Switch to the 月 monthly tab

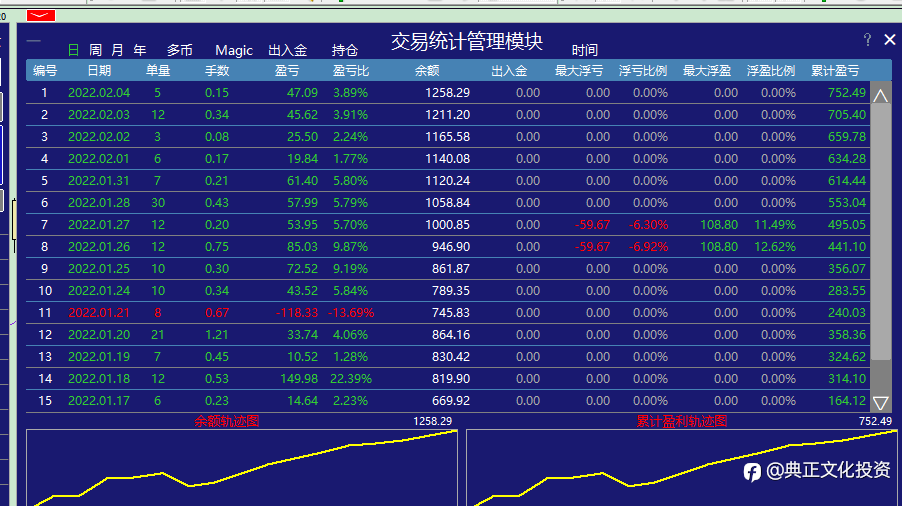(117, 51)
